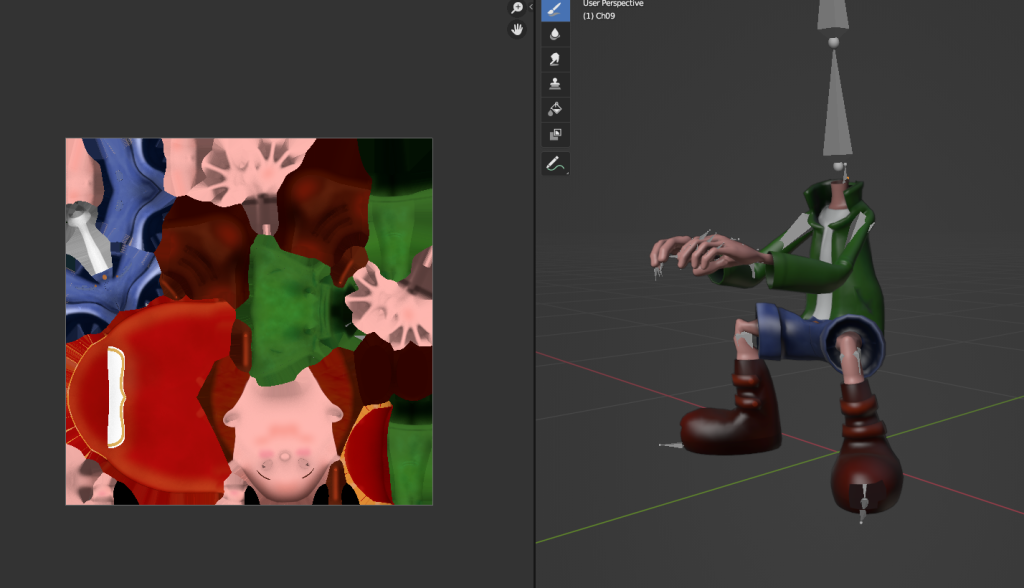
Task: Click the white stripe on red texture region
Action: 115,397
